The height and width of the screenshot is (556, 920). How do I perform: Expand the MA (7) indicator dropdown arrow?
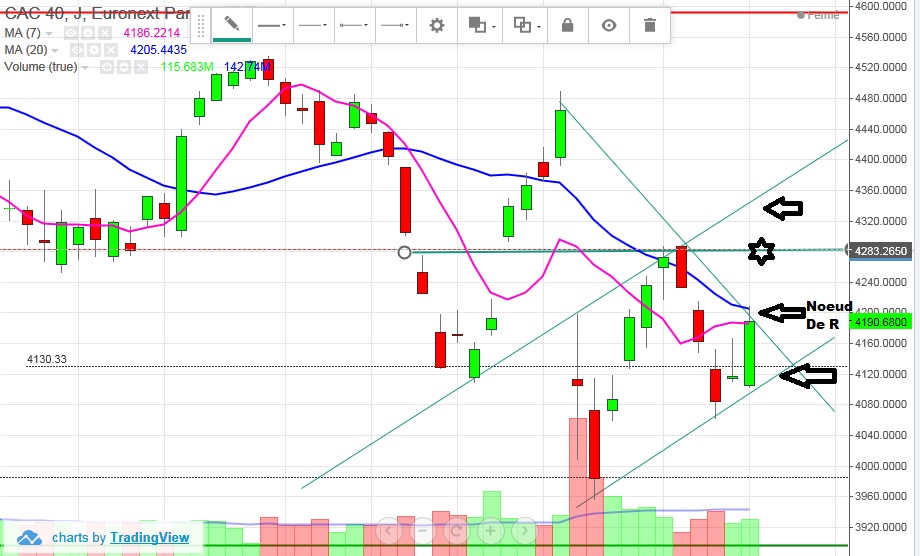point(49,33)
